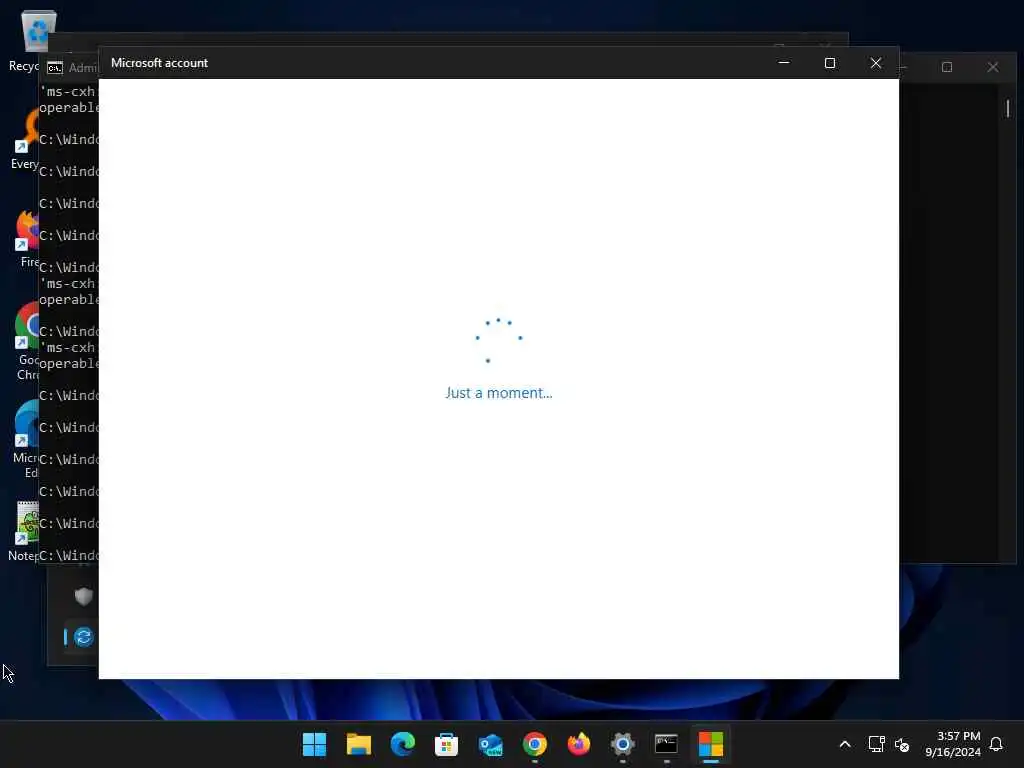Click the shield icon in the background window

(x=83, y=596)
